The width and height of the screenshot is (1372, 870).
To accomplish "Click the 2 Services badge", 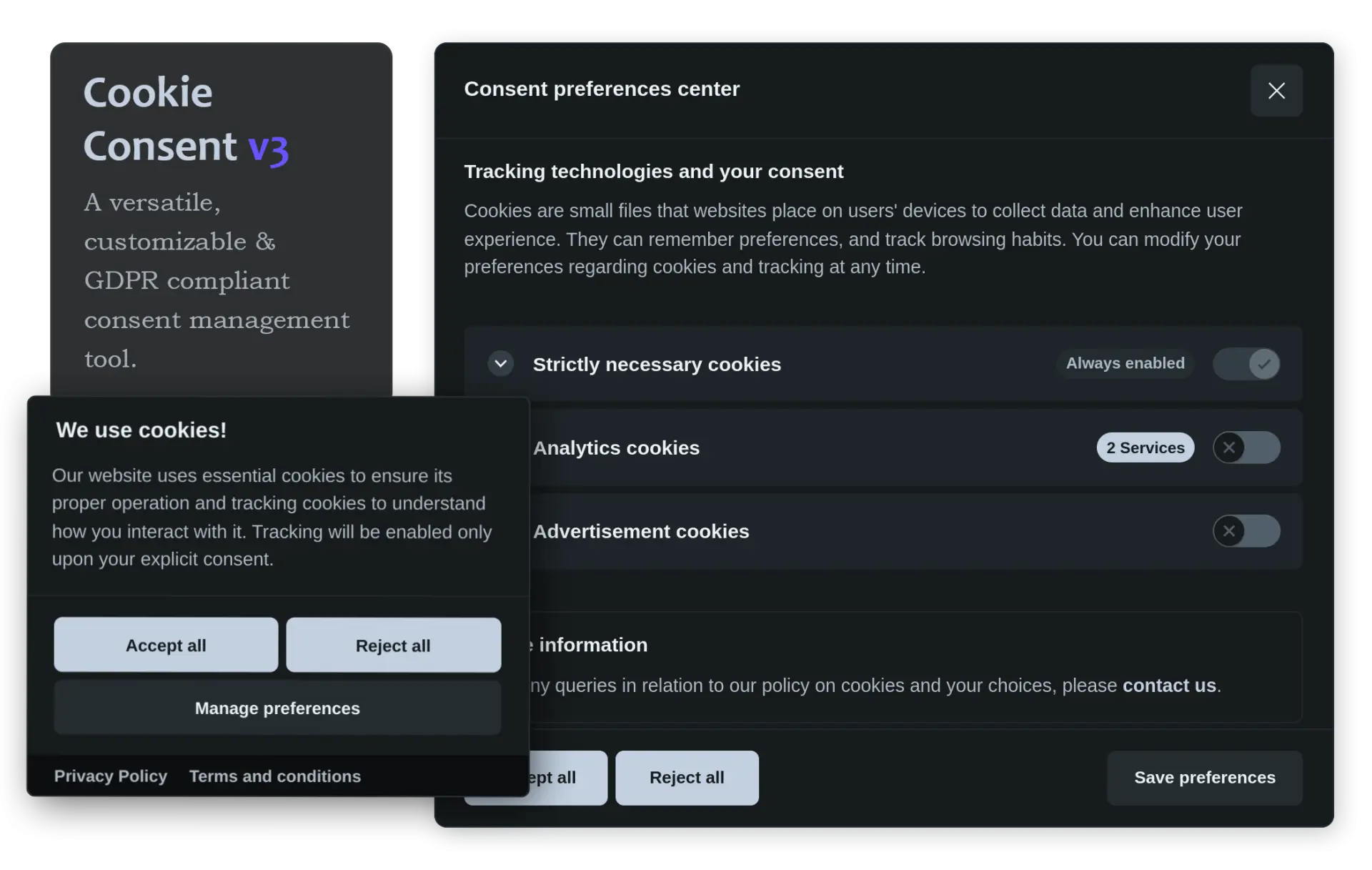I will [x=1145, y=448].
